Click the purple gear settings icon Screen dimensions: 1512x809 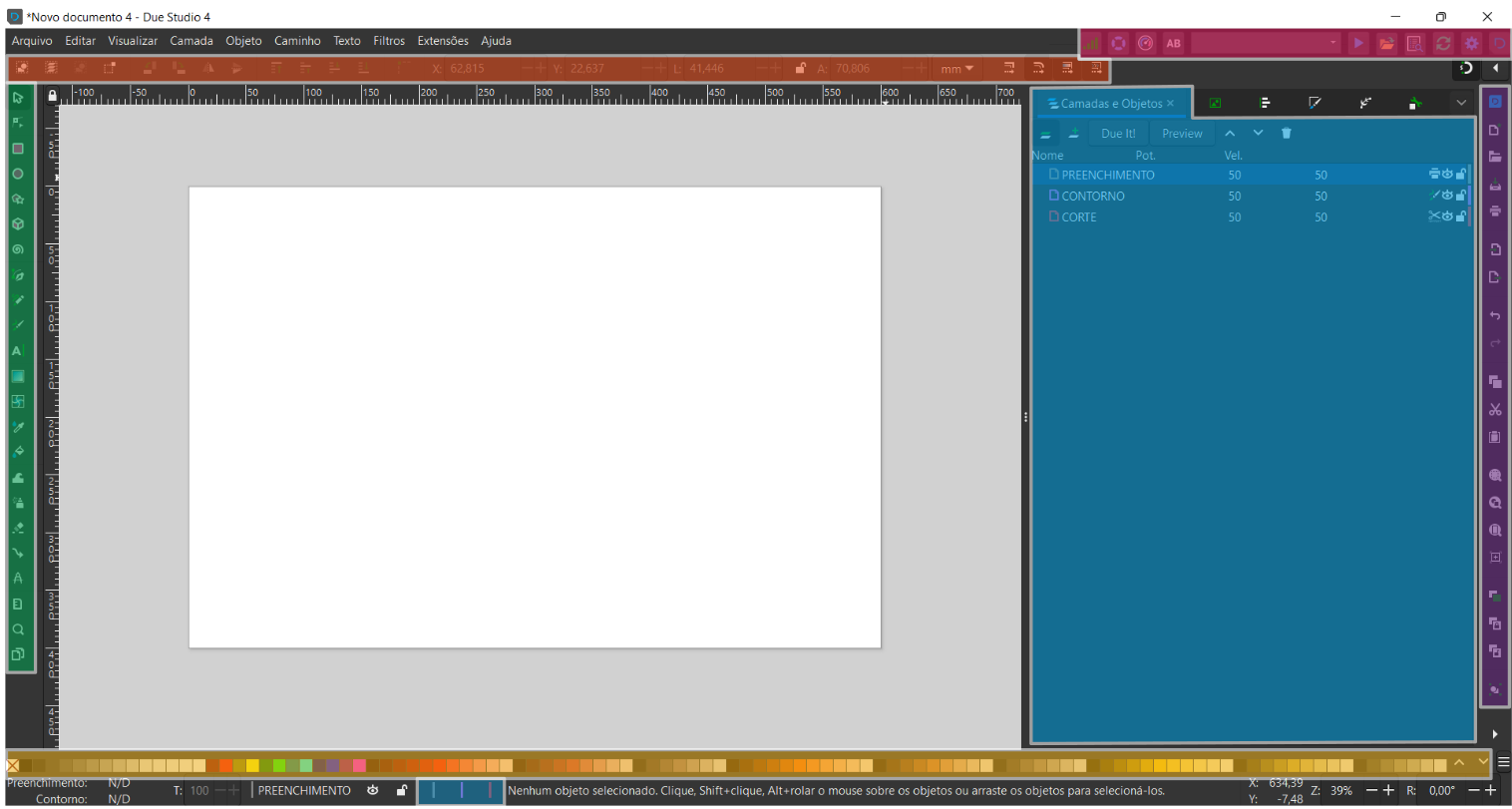1471,43
